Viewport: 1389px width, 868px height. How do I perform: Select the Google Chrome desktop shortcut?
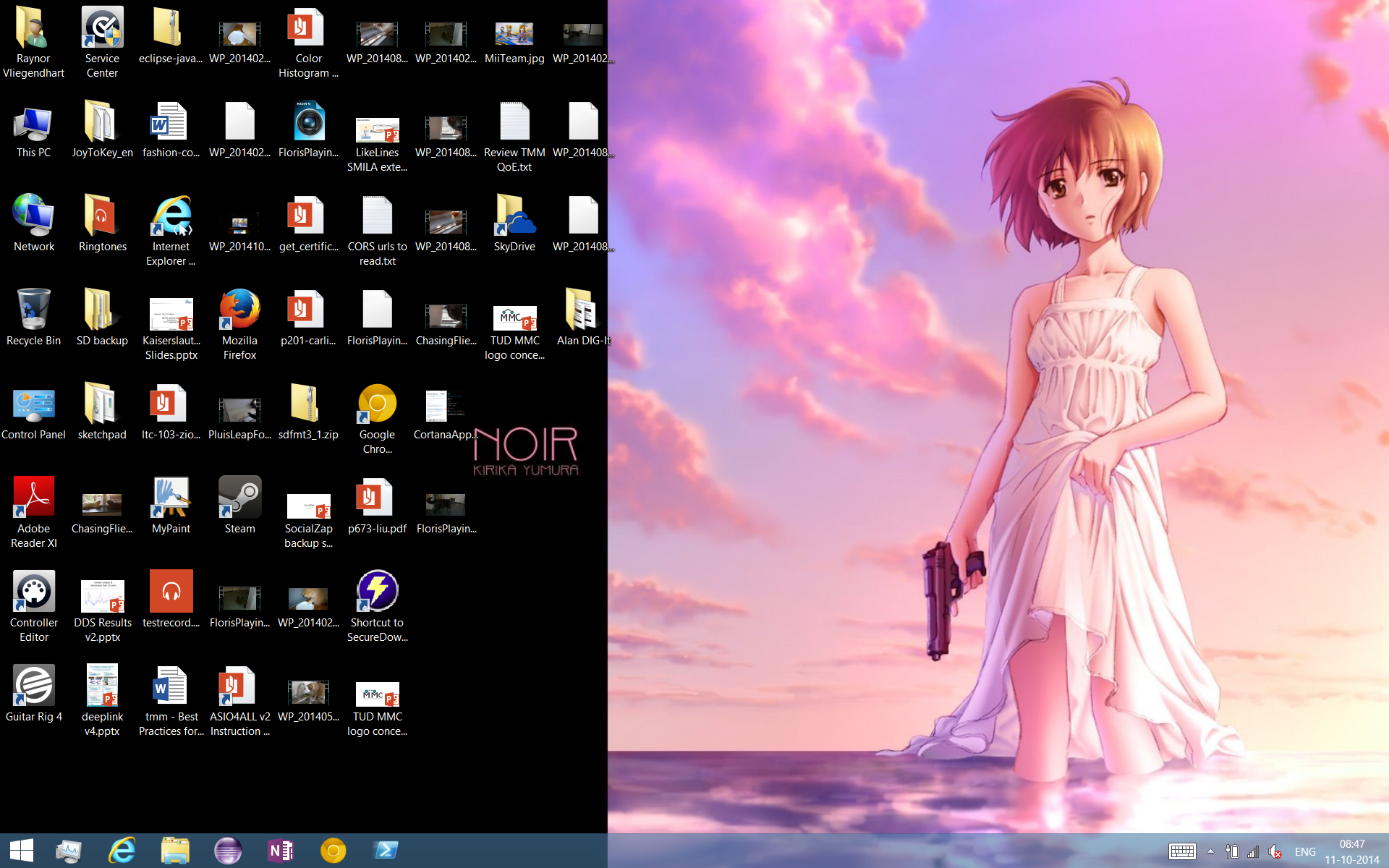click(377, 404)
